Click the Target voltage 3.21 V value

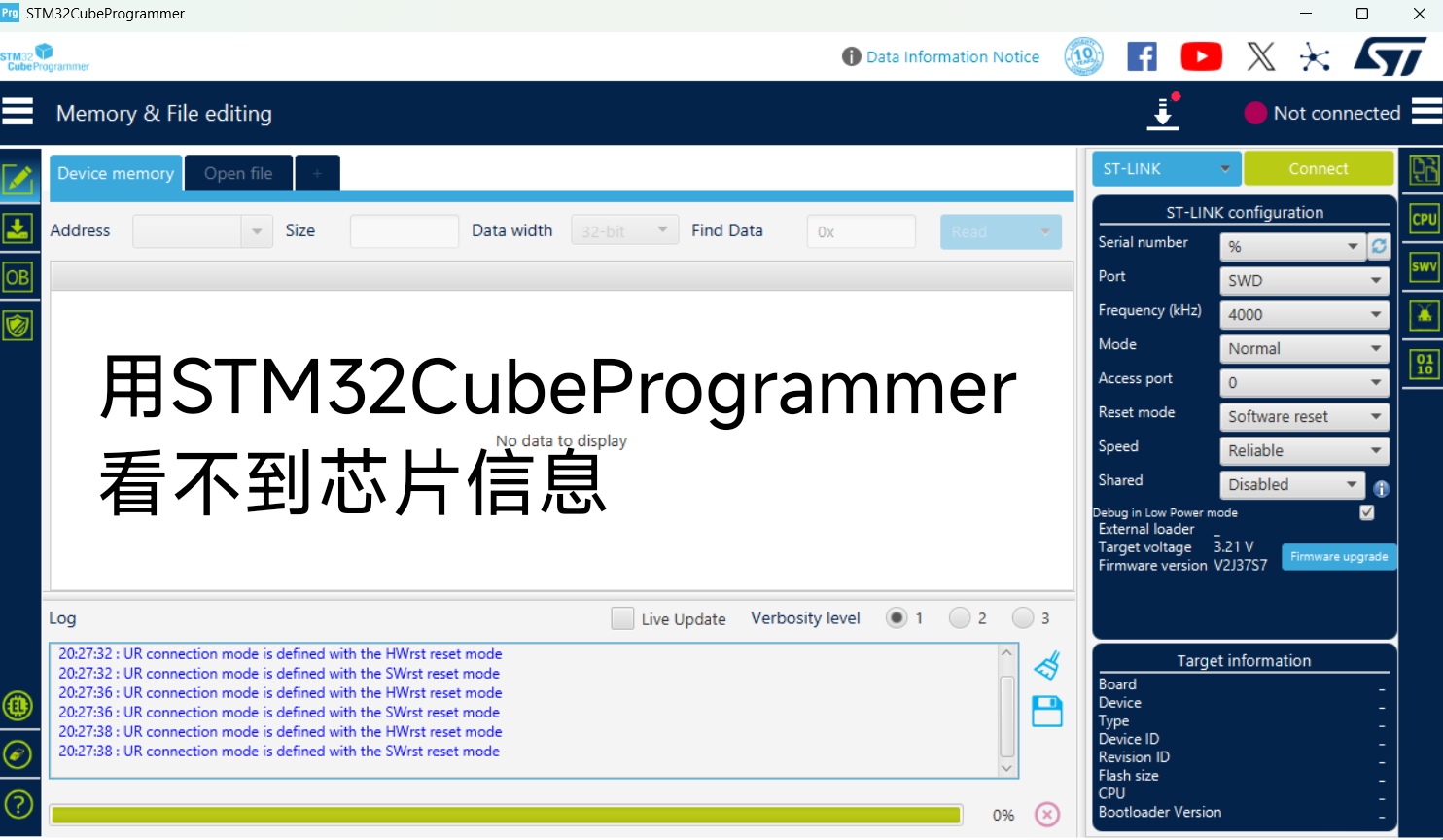(x=1234, y=546)
